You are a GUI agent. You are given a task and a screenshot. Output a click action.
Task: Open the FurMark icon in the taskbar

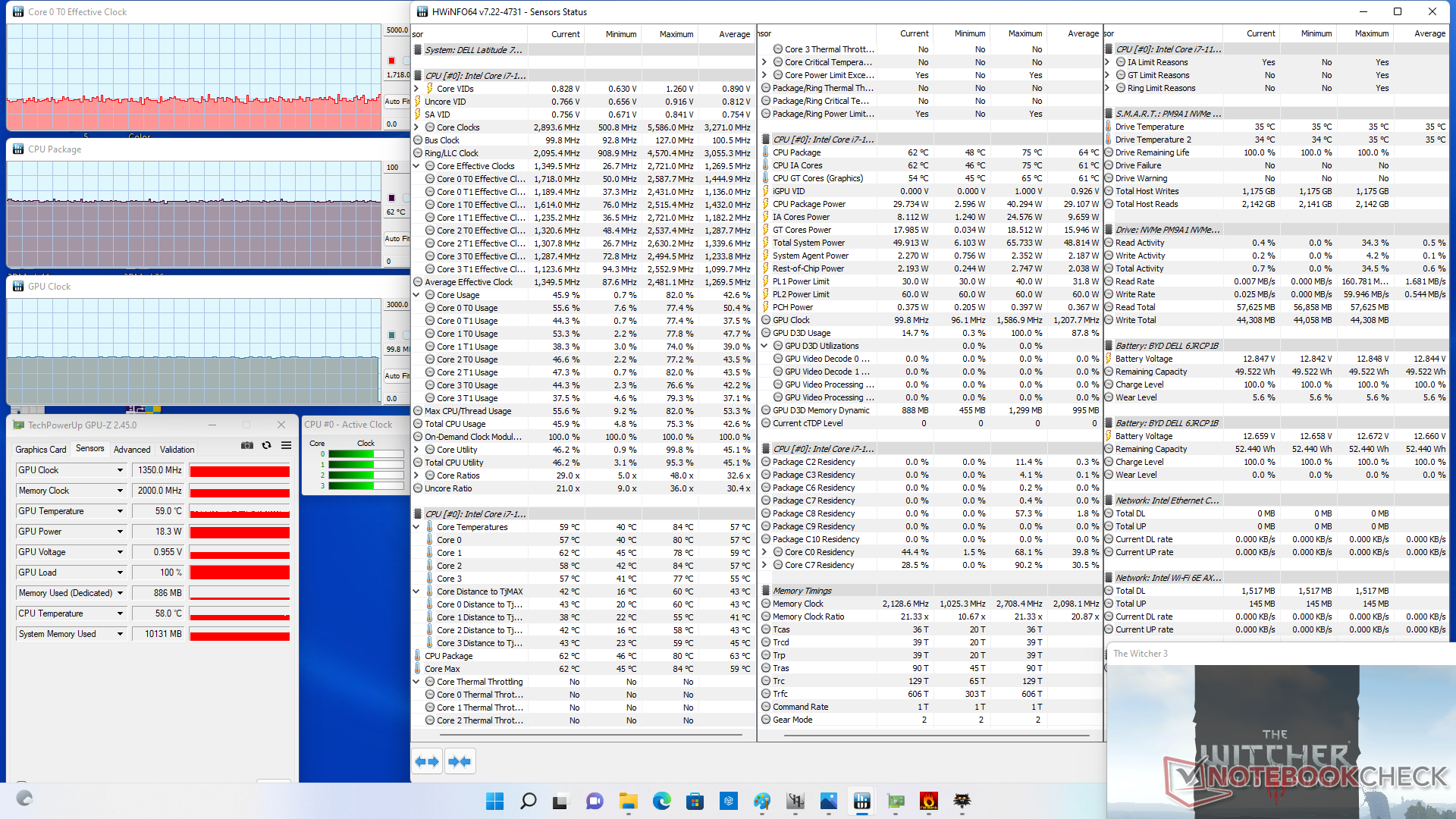pyautogui.click(x=929, y=801)
